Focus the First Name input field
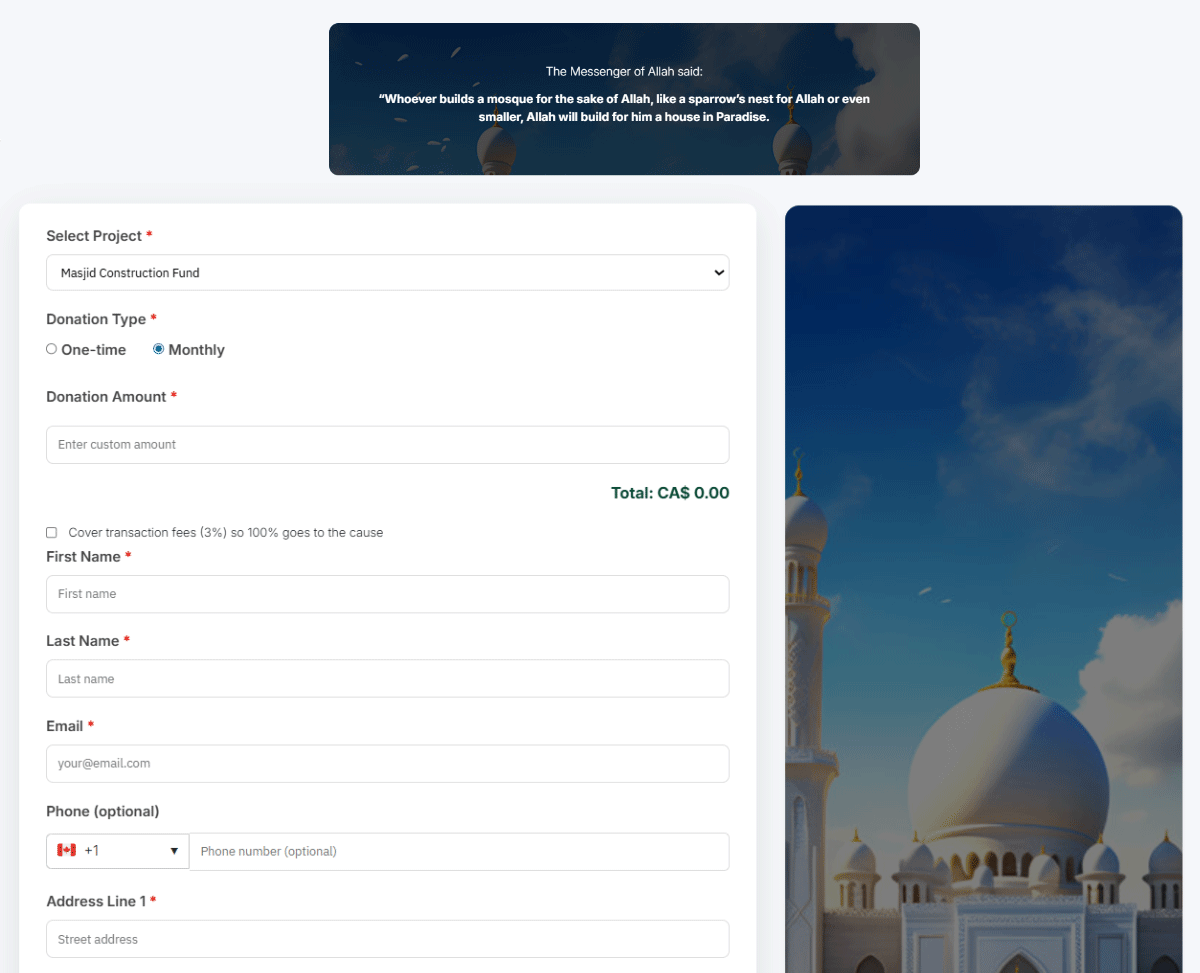This screenshot has width=1200, height=973. coord(387,594)
